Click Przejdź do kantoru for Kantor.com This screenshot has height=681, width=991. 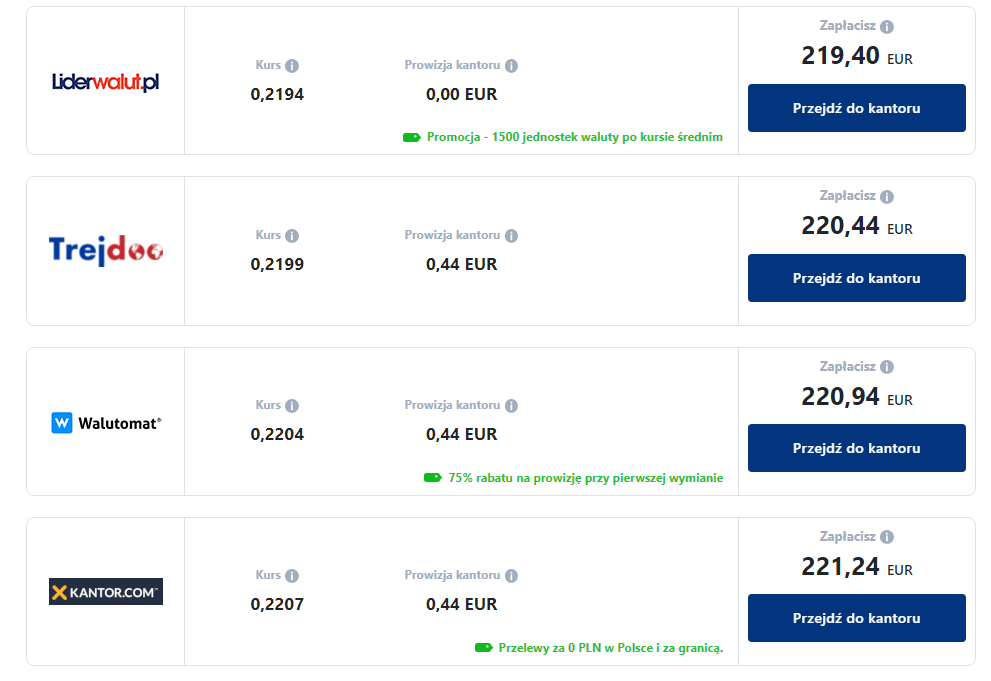point(856,618)
